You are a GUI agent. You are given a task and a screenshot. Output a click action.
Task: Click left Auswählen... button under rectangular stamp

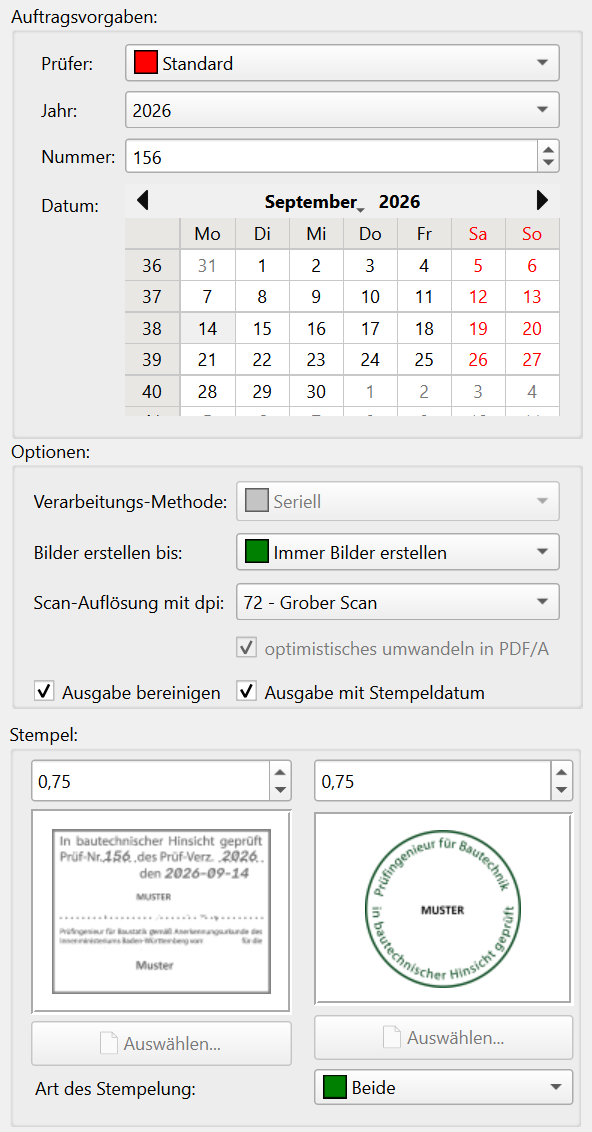pyautogui.click(x=162, y=1043)
